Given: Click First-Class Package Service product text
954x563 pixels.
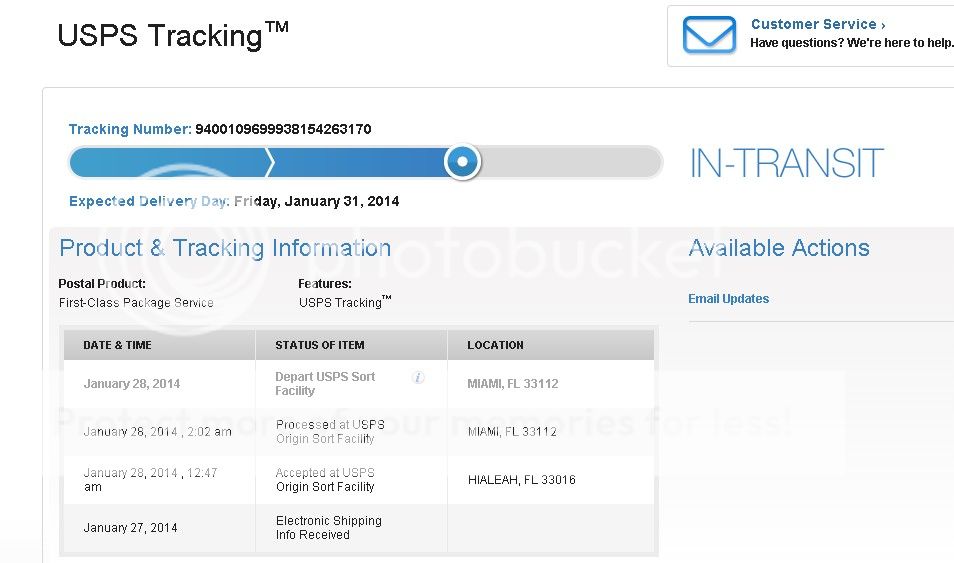Looking at the screenshot, I should coord(136,302).
